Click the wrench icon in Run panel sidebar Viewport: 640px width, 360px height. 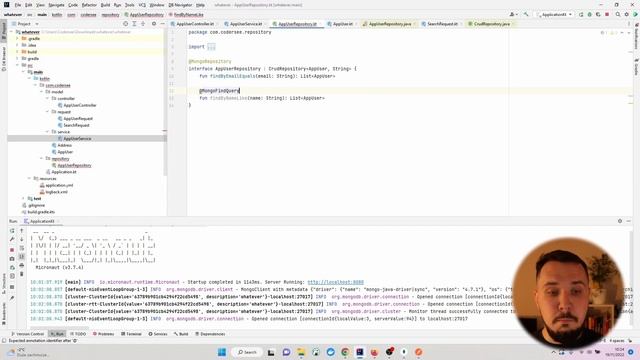coord(12,240)
